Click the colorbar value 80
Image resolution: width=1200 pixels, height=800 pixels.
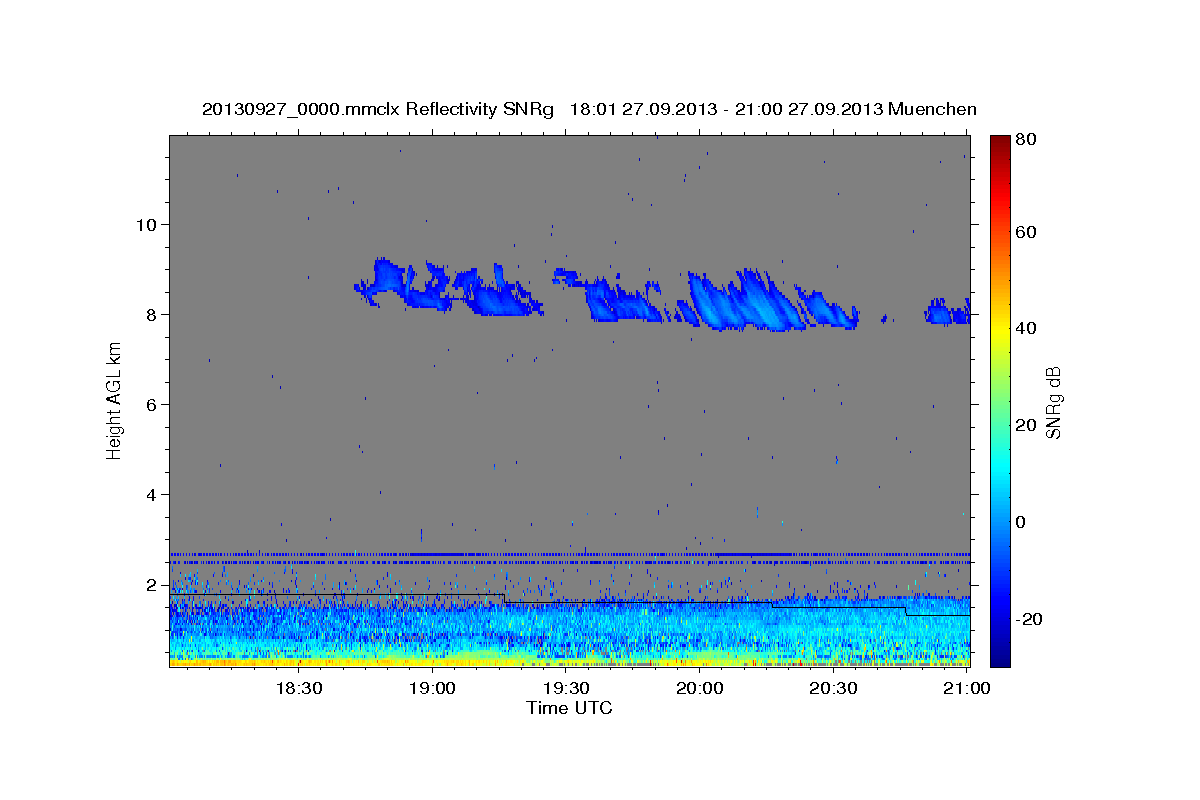pyautogui.click(x=1026, y=139)
